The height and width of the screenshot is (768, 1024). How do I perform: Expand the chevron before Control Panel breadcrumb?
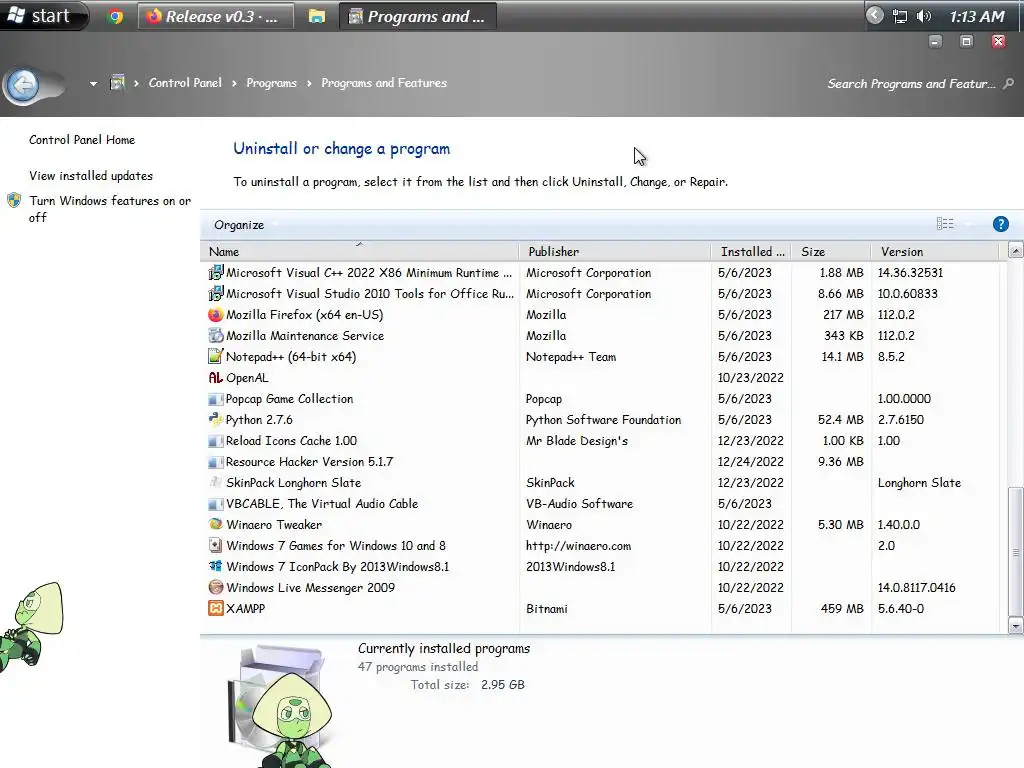pyautogui.click(x=136, y=84)
